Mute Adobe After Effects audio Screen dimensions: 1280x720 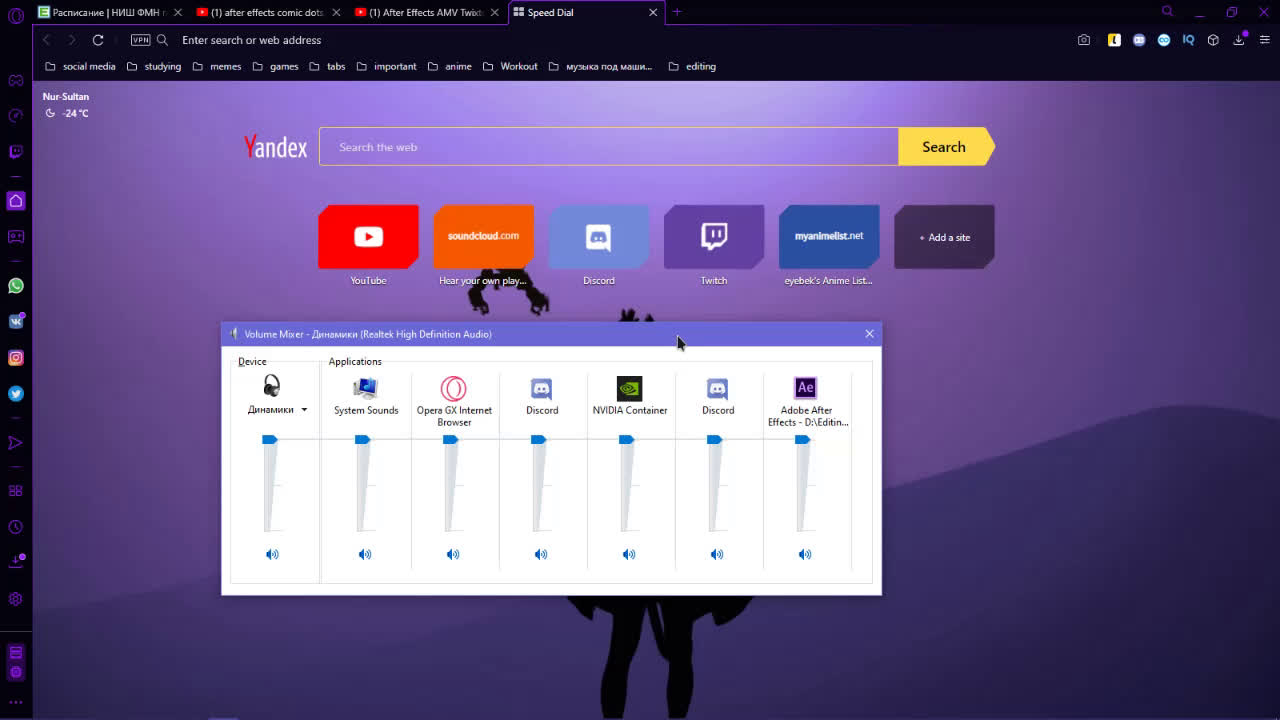[805, 554]
